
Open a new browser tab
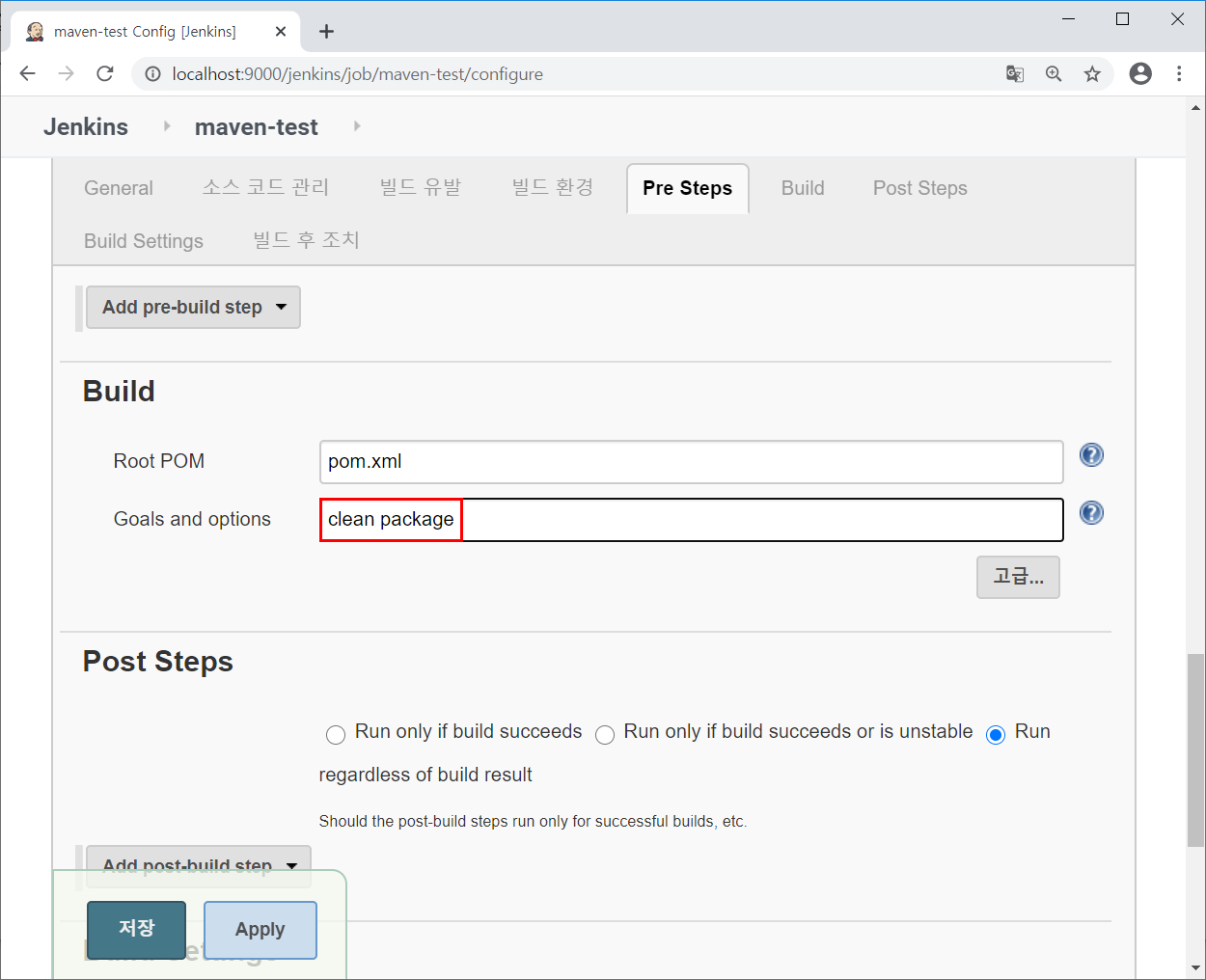326,32
